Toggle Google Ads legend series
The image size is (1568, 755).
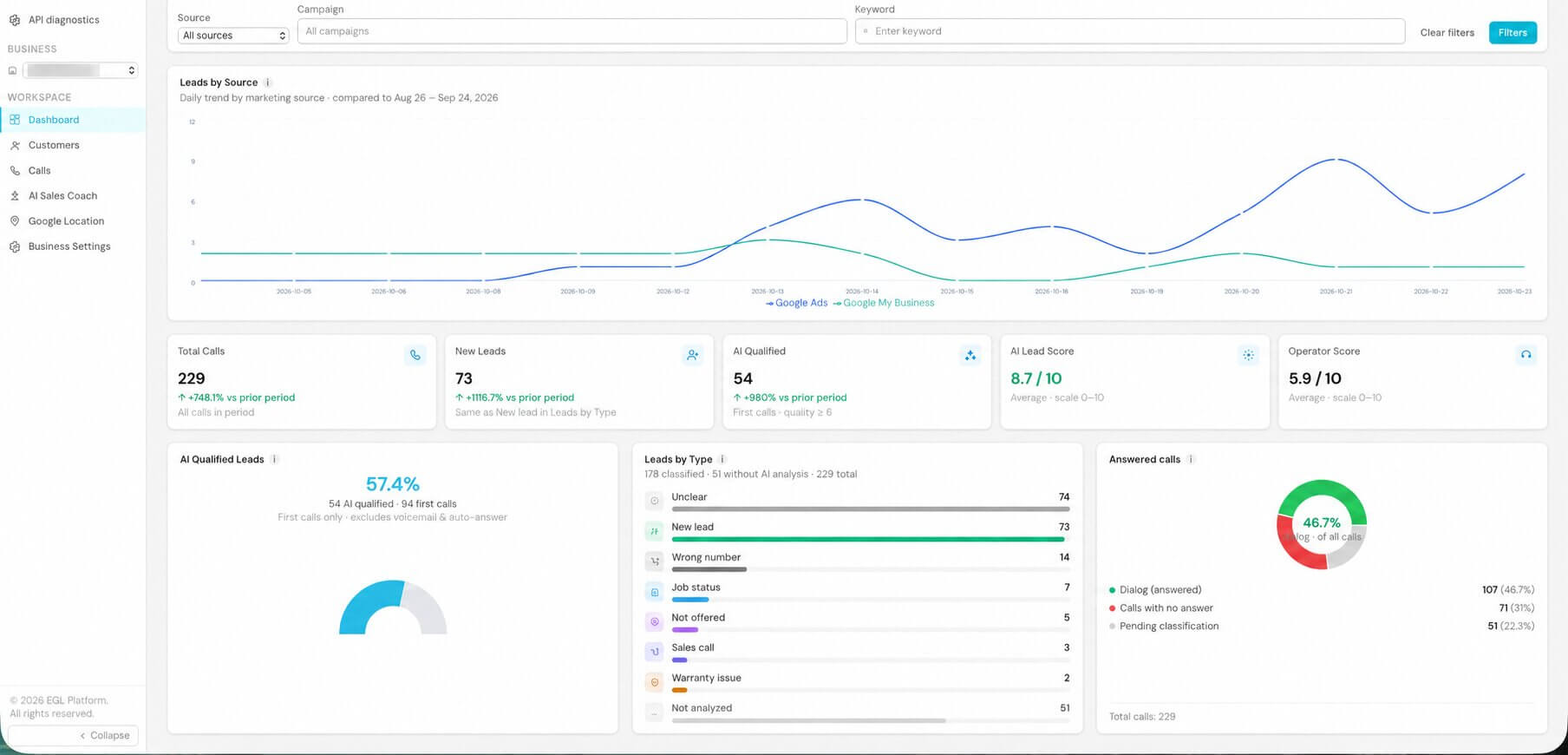796,303
